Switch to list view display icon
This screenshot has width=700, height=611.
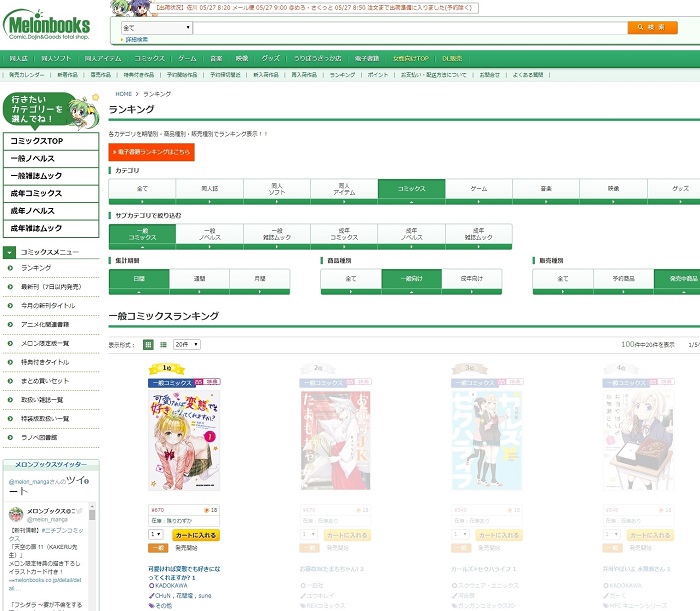pos(163,345)
